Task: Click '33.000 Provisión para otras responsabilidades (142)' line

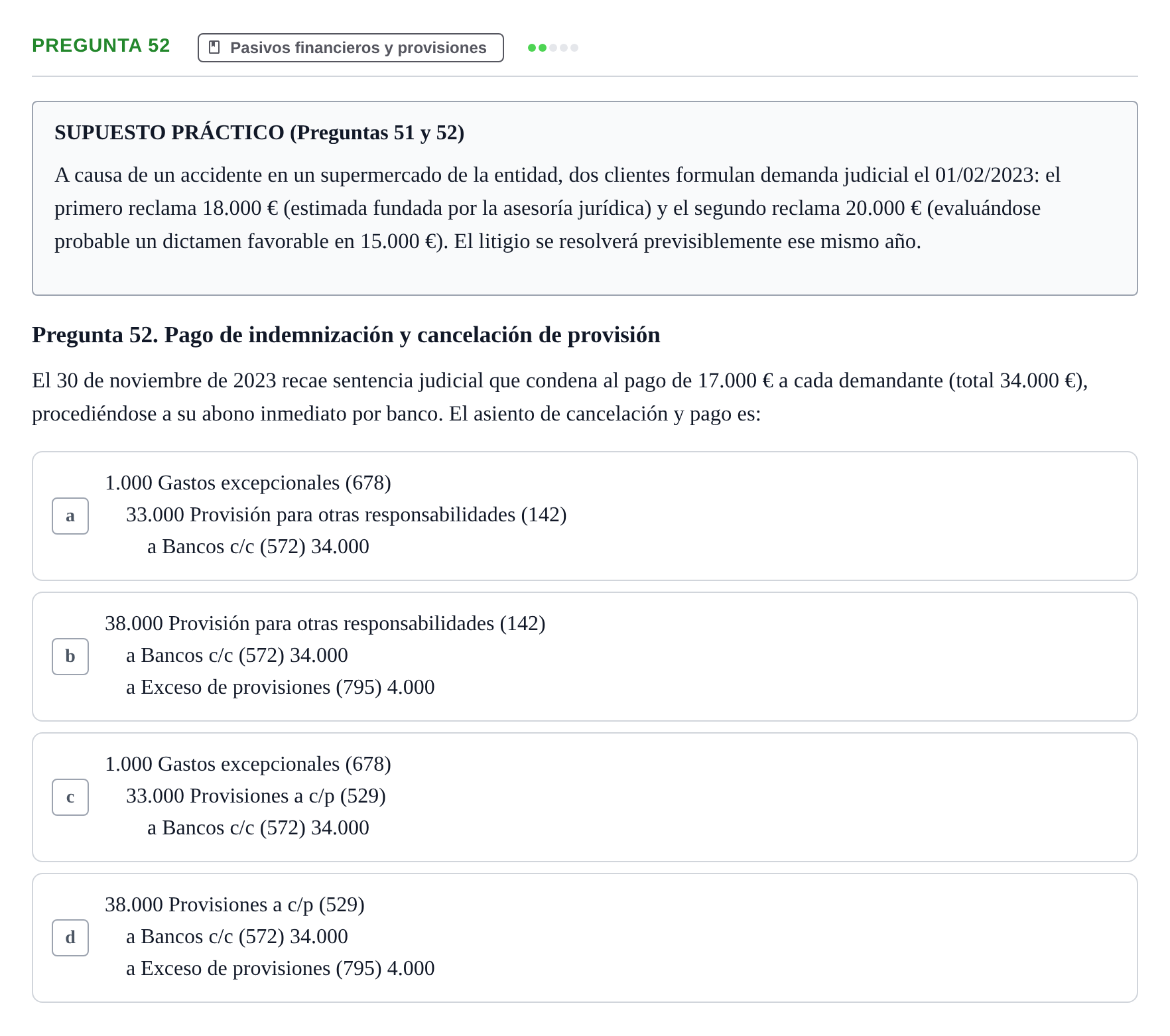Action: coord(346,515)
